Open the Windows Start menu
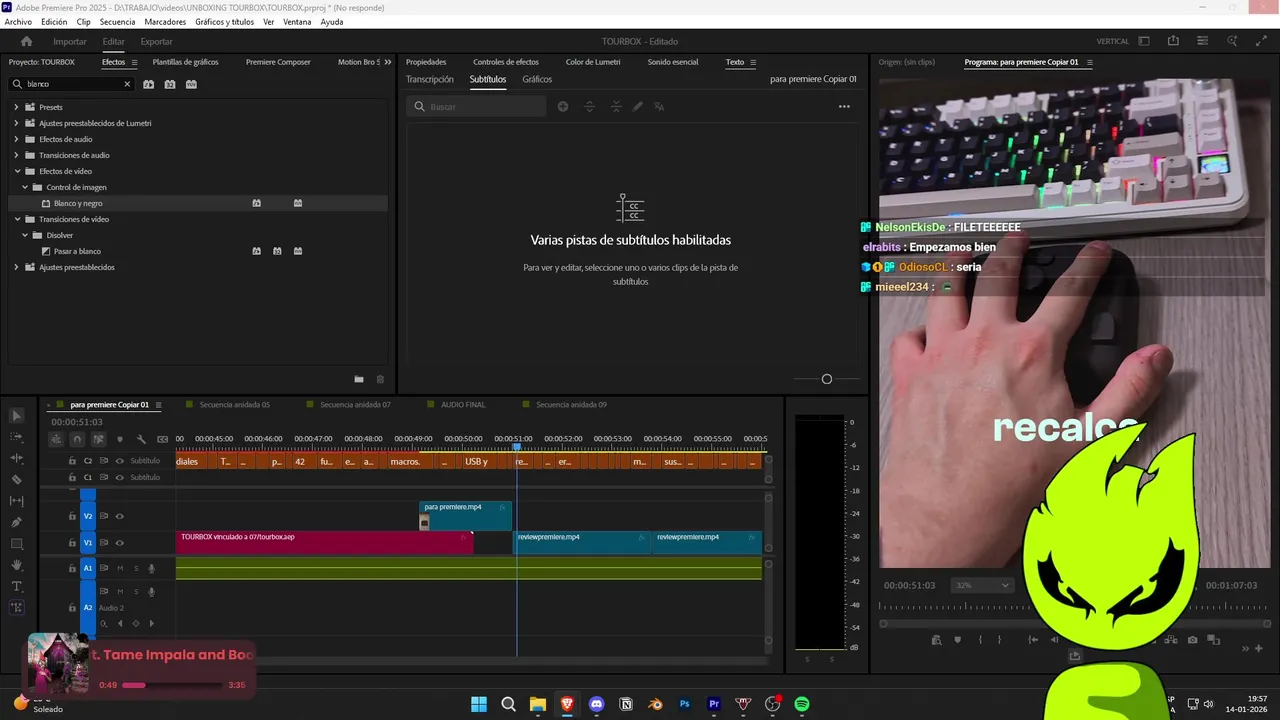This screenshot has width=1280, height=720. pyautogui.click(x=479, y=704)
